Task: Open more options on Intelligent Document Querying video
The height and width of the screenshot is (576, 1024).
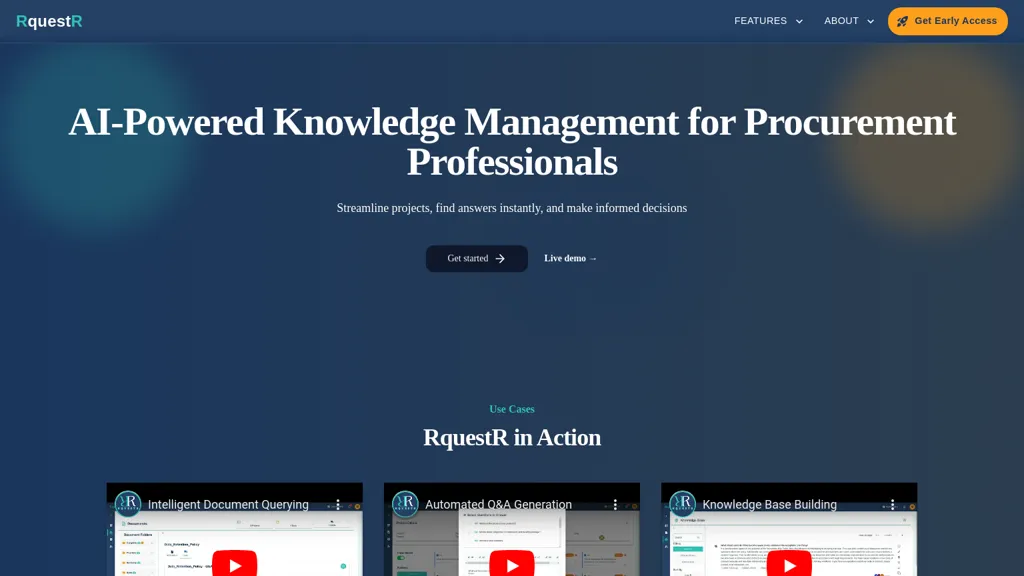Action: pyautogui.click(x=338, y=504)
